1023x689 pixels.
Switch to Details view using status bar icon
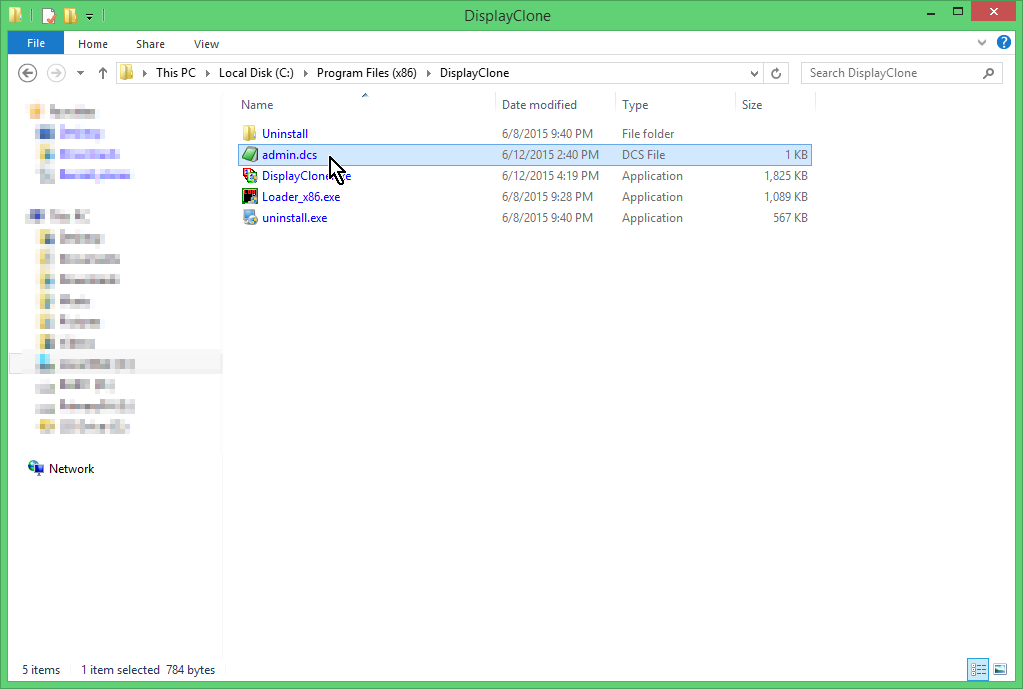[978, 669]
